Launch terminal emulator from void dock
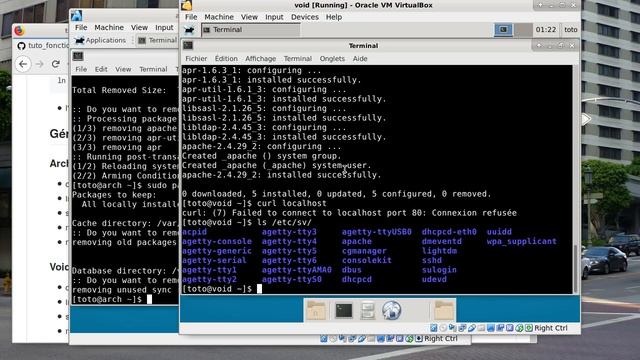 pos(344,311)
